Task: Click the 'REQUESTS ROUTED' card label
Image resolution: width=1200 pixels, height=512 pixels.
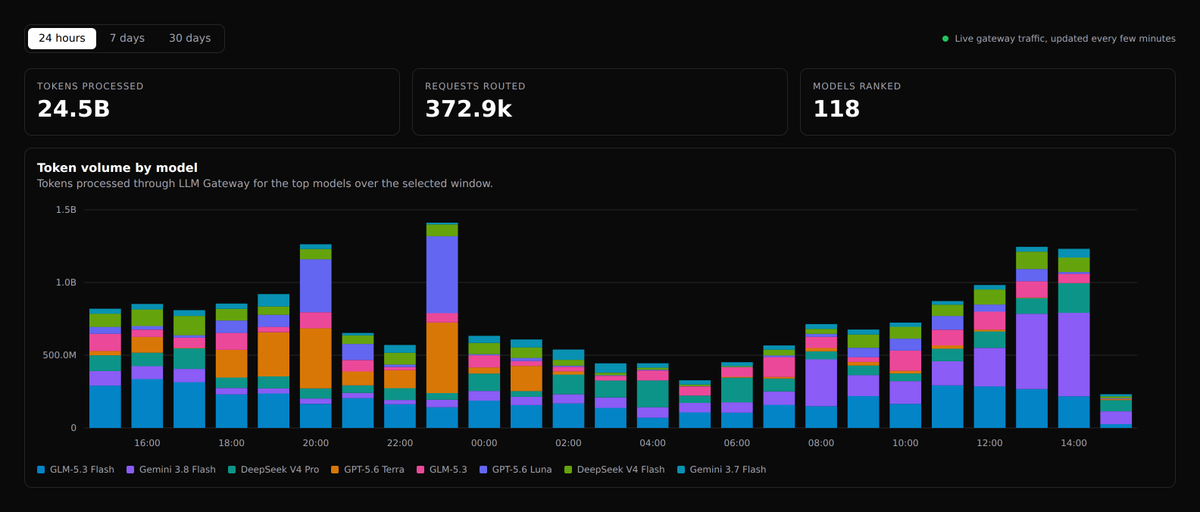Action: (475, 86)
